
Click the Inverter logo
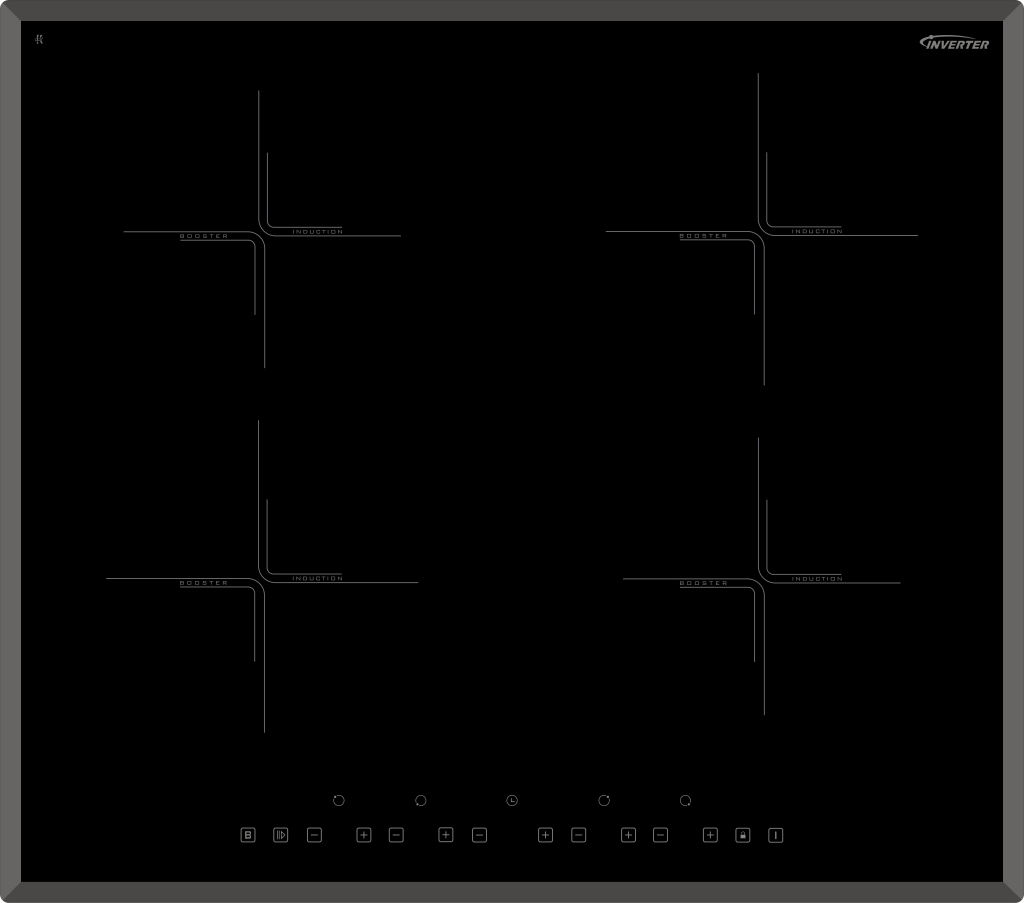[954, 43]
